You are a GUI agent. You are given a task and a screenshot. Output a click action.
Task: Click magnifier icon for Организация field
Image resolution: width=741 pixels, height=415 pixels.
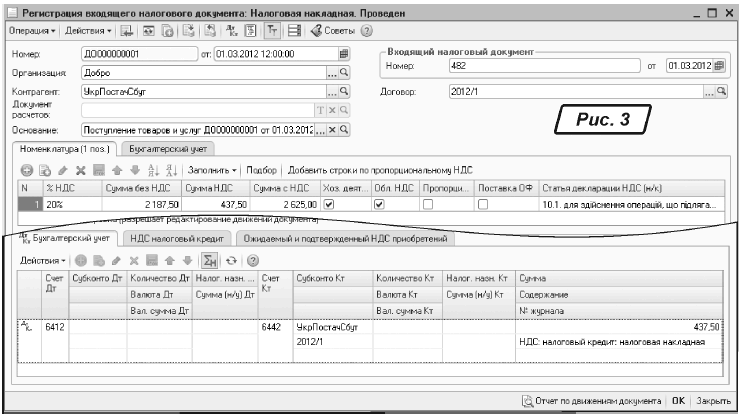(344, 73)
